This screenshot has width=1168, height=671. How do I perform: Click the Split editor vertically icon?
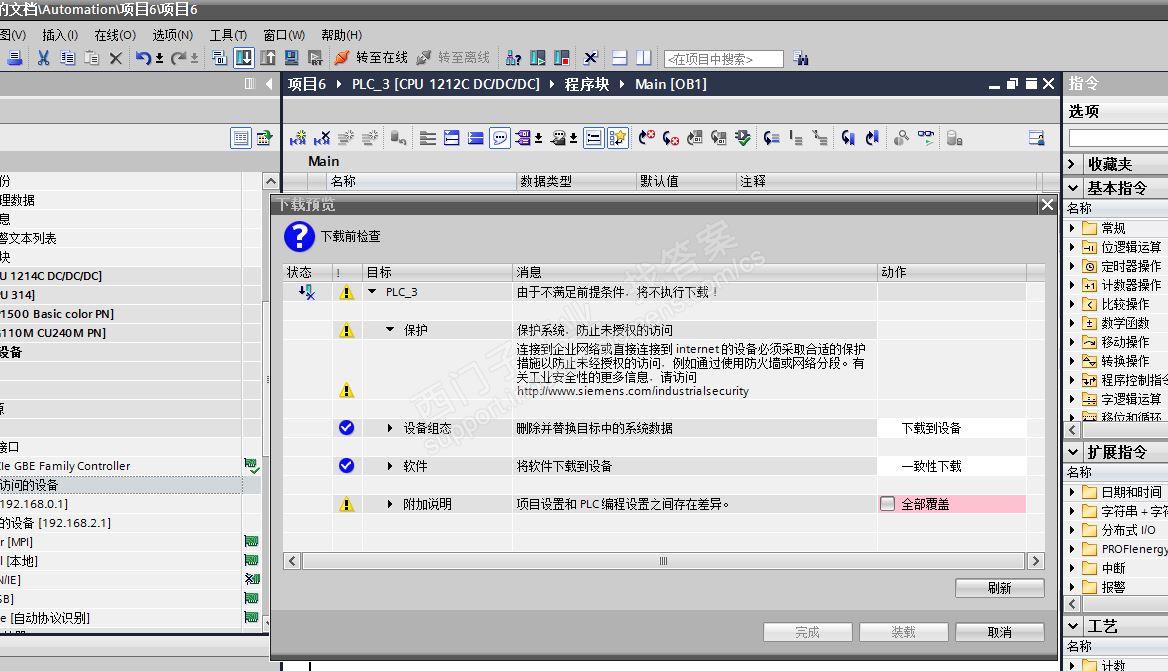click(644, 57)
